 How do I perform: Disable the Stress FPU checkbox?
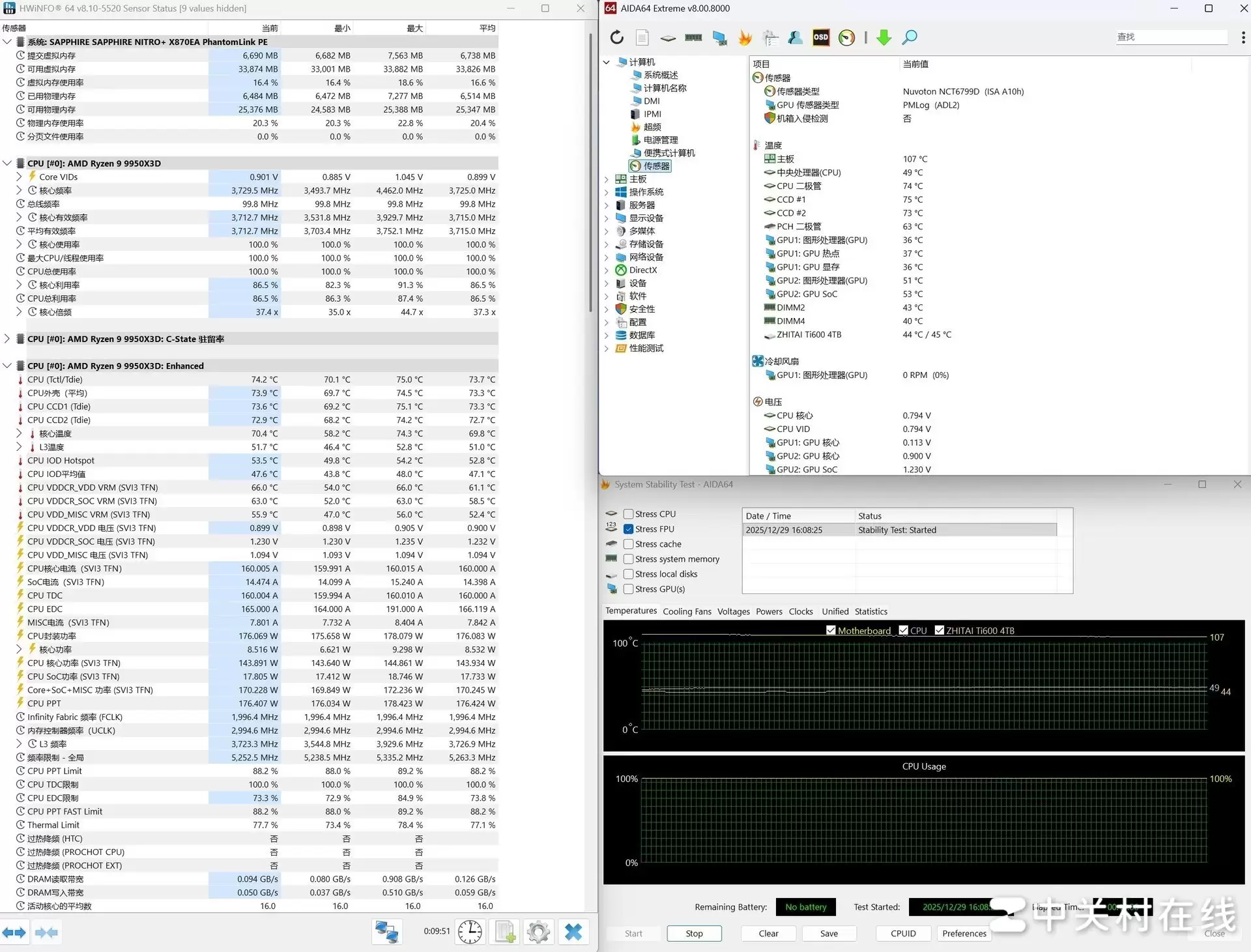pos(628,528)
